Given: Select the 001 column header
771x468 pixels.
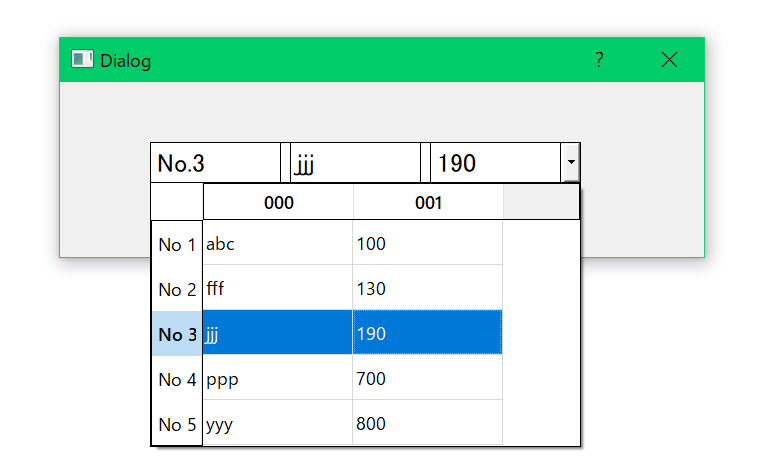Looking at the screenshot, I should (428, 202).
